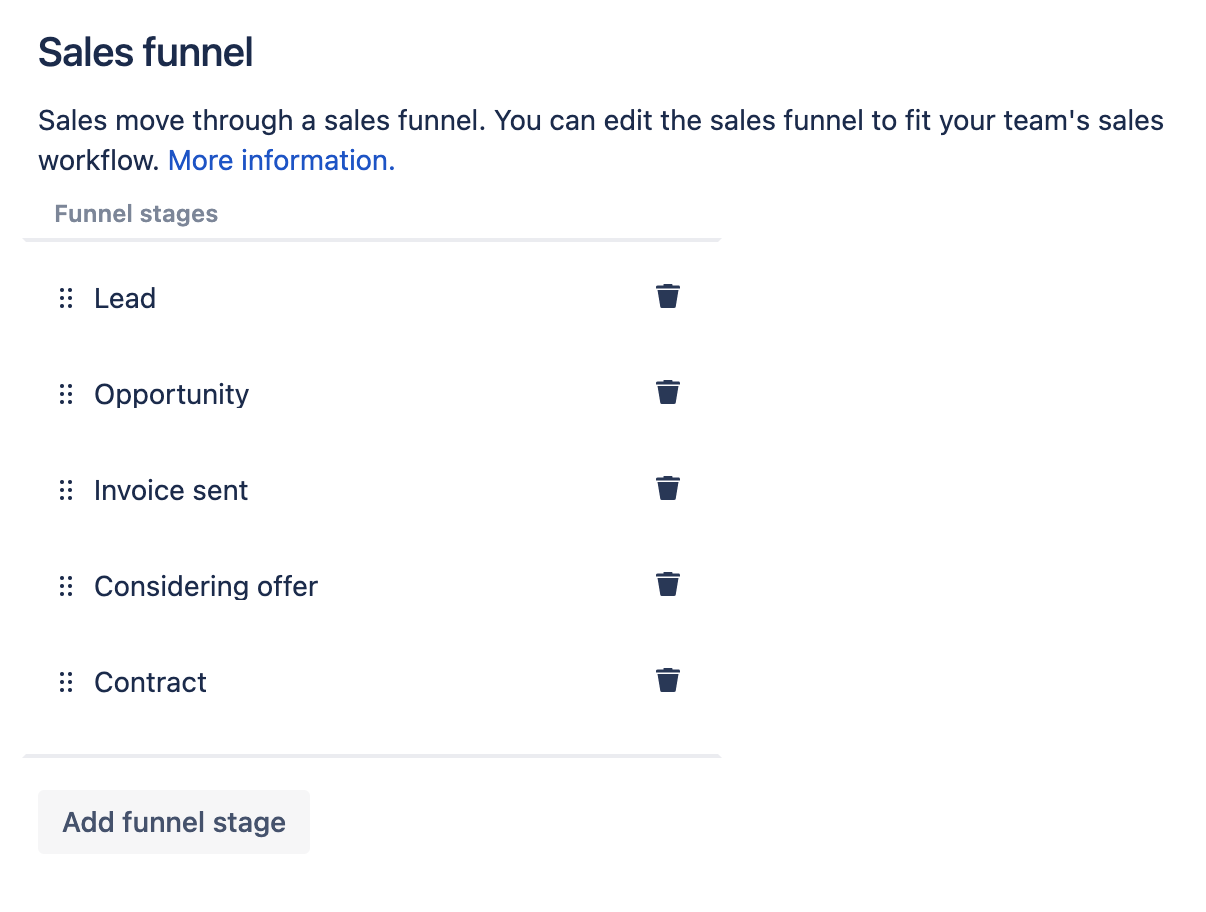Click the Contract row trash icon
The image size is (1206, 912).
(x=667, y=680)
